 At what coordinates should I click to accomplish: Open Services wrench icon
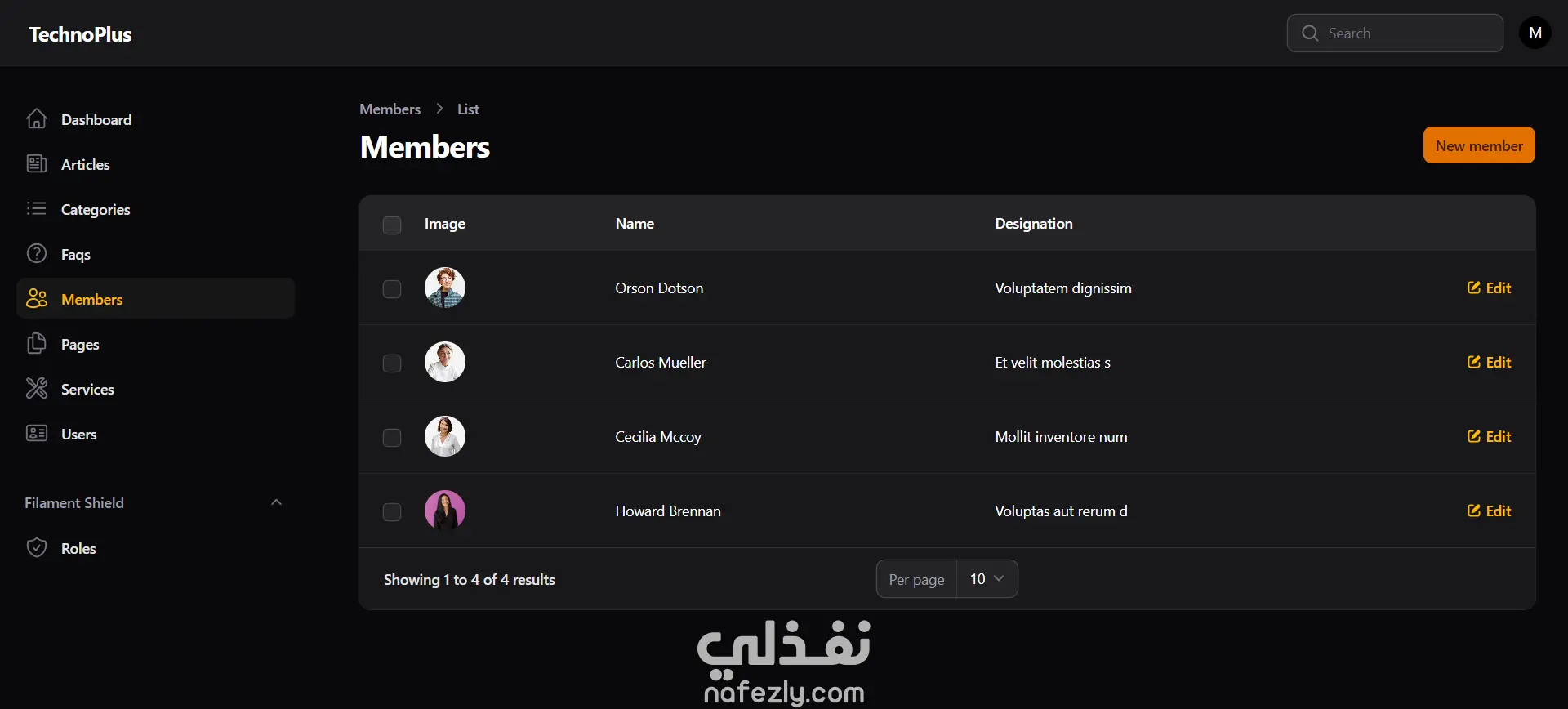[x=37, y=389]
